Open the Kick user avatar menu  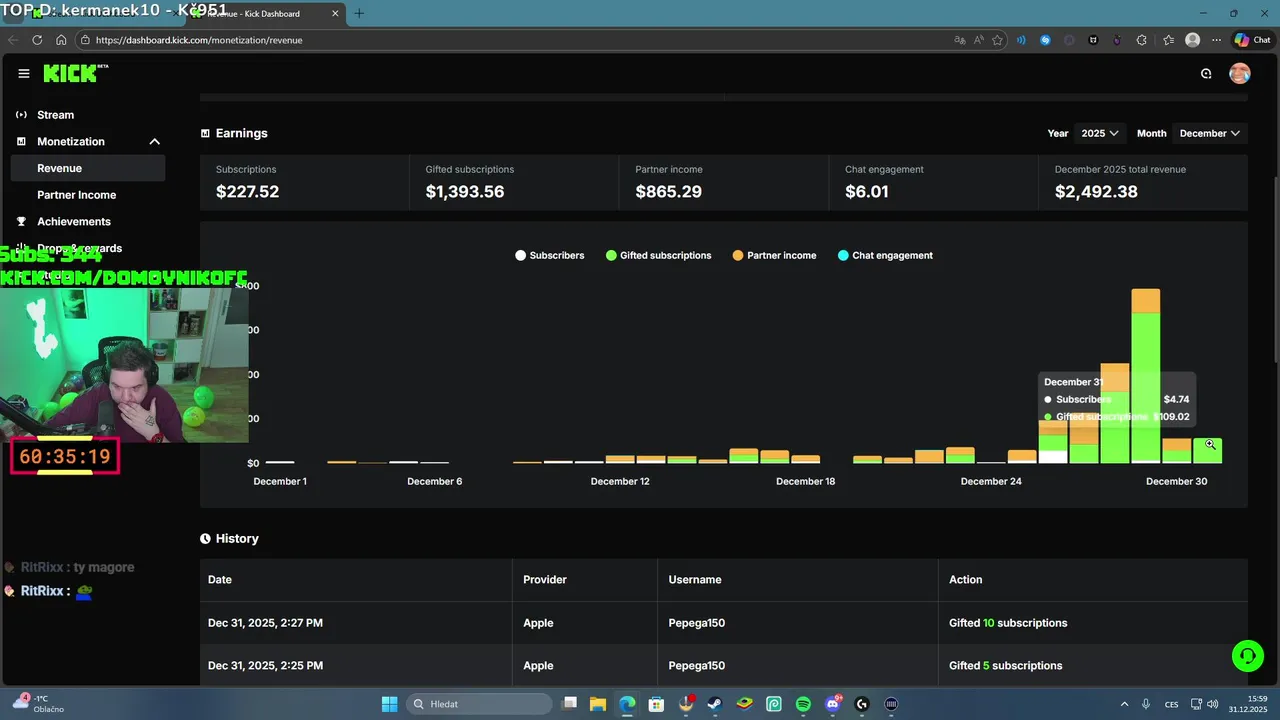(x=1240, y=73)
